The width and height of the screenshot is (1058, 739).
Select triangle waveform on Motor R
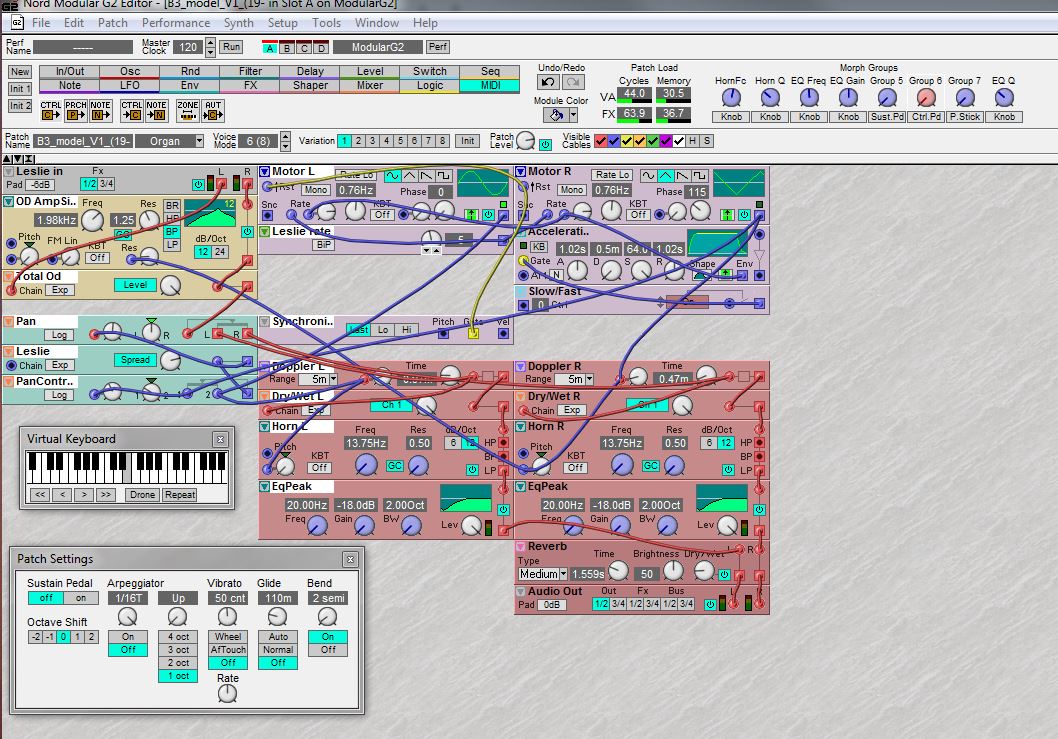(665, 176)
